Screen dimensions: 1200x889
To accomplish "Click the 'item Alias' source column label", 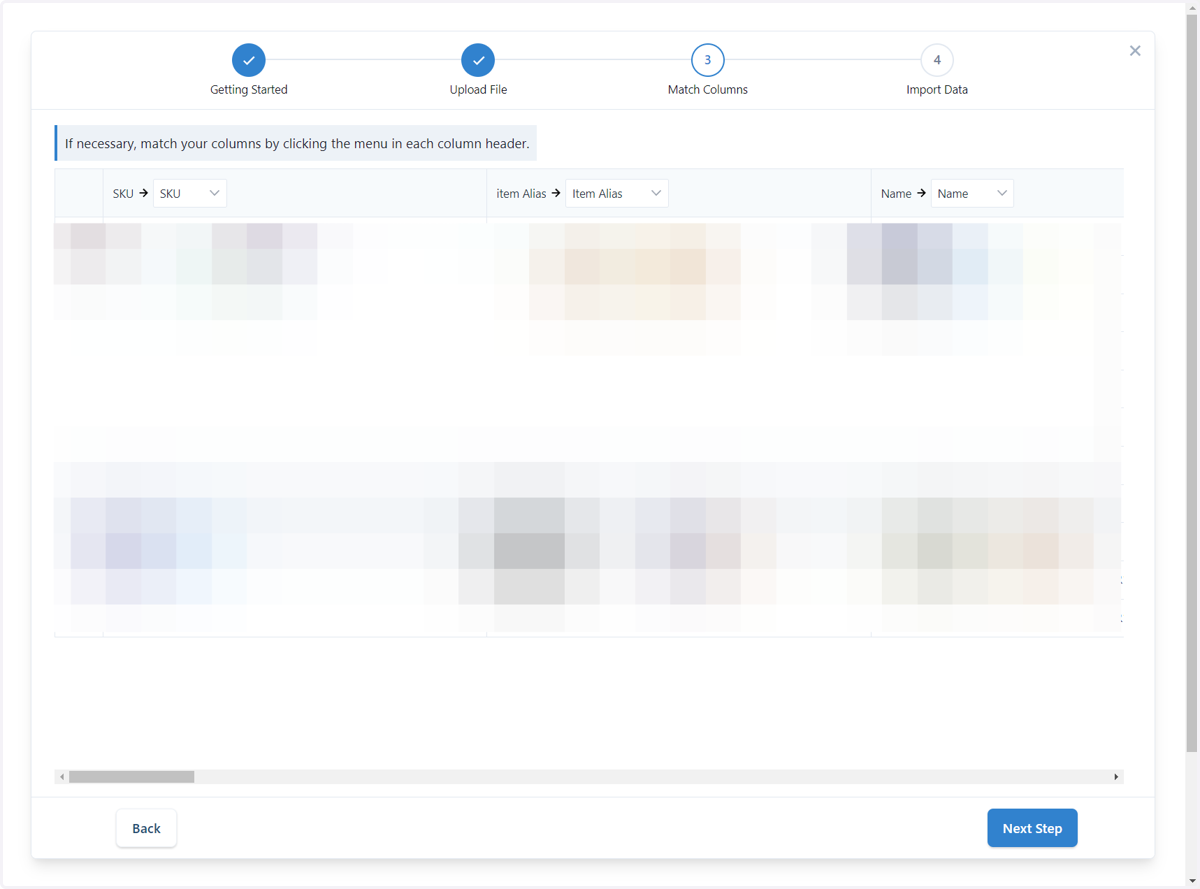I will coord(521,194).
